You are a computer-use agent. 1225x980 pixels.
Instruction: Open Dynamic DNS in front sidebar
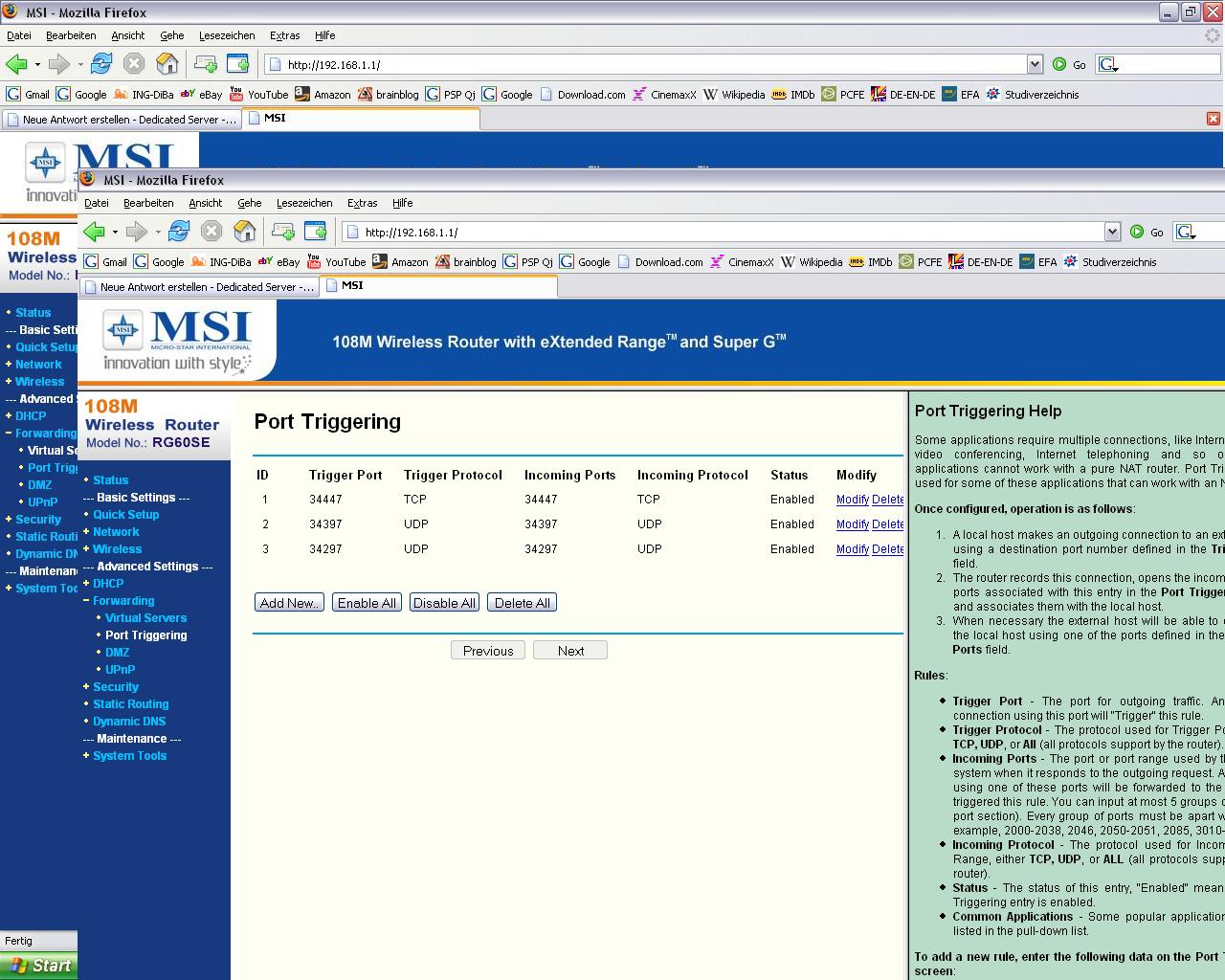click(129, 721)
